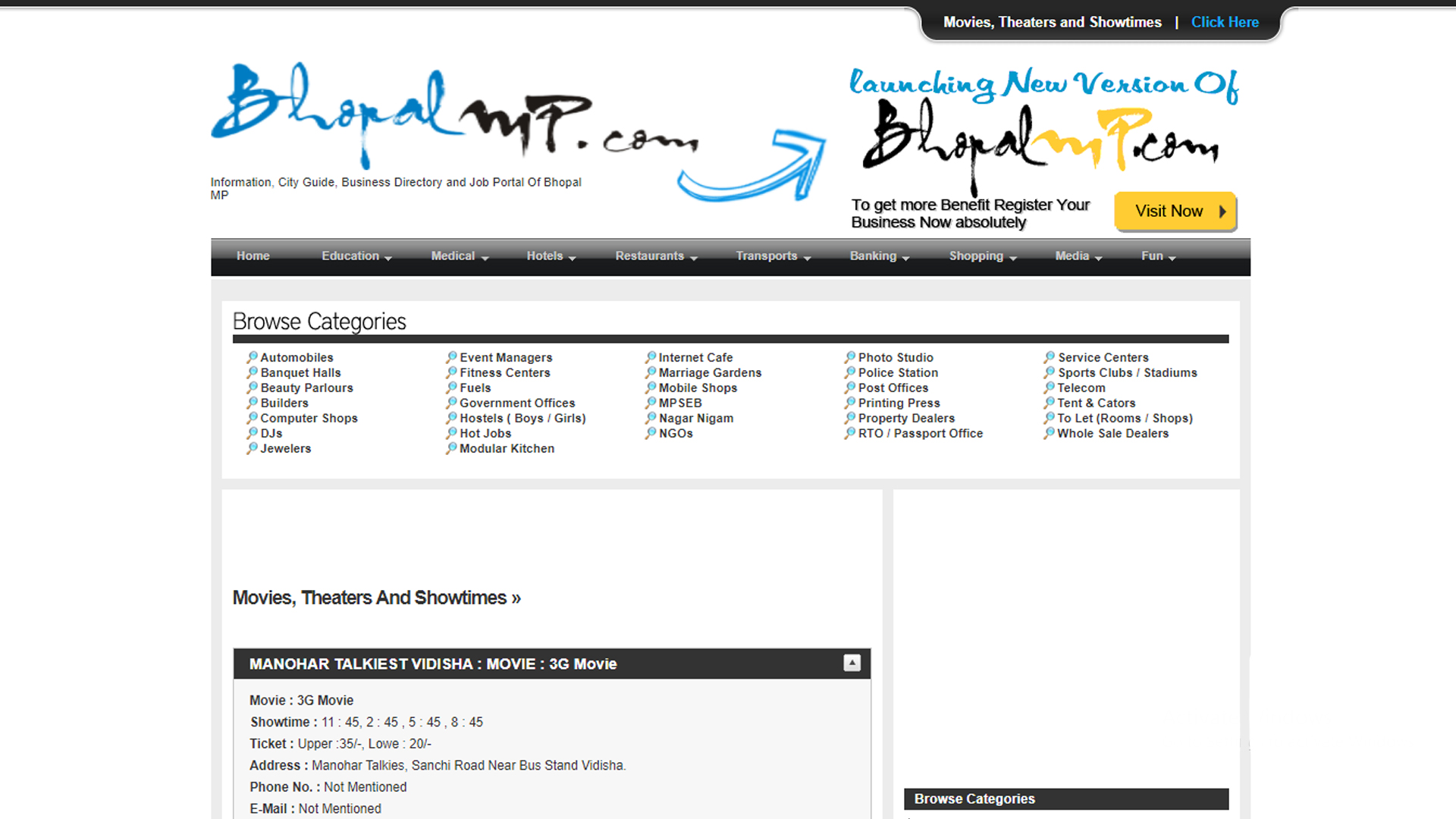Expand the Fun dropdown menu
The width and height of the screenshot is (1456, 819).
[x=1159, y=256]
